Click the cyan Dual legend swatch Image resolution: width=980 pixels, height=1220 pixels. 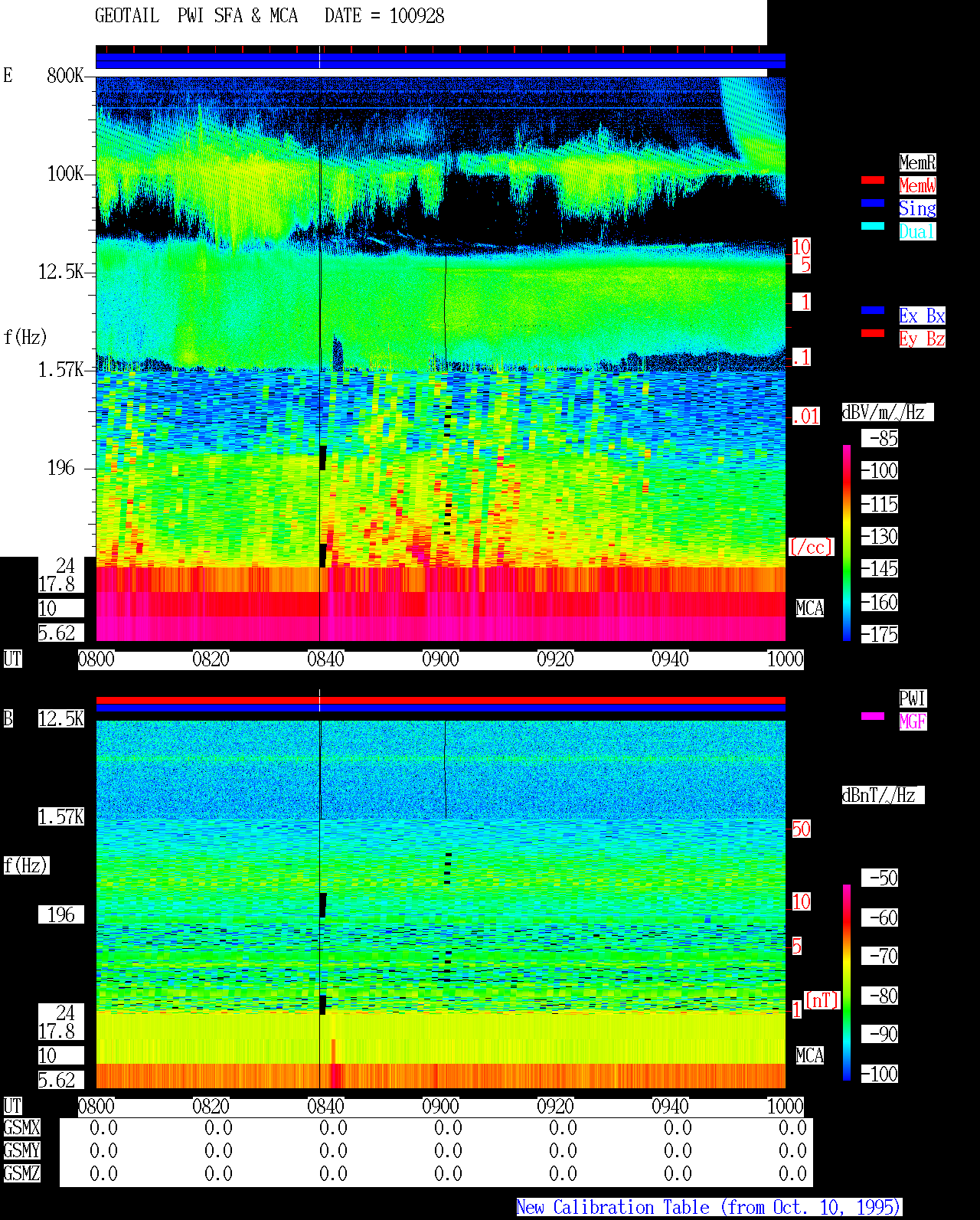click(x=873, y=226)
